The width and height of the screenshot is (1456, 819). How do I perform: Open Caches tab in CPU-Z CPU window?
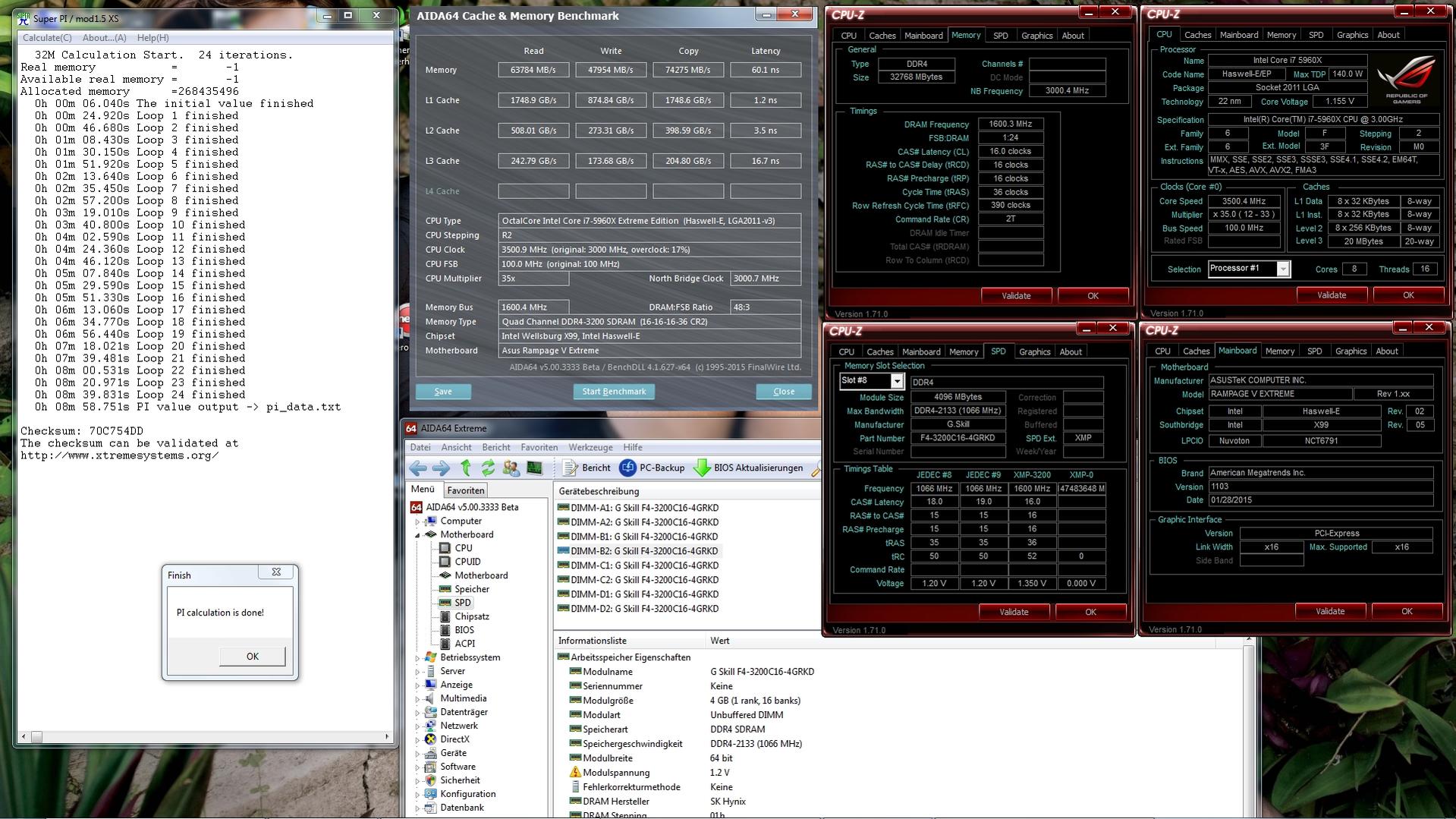coord(1197,35)
